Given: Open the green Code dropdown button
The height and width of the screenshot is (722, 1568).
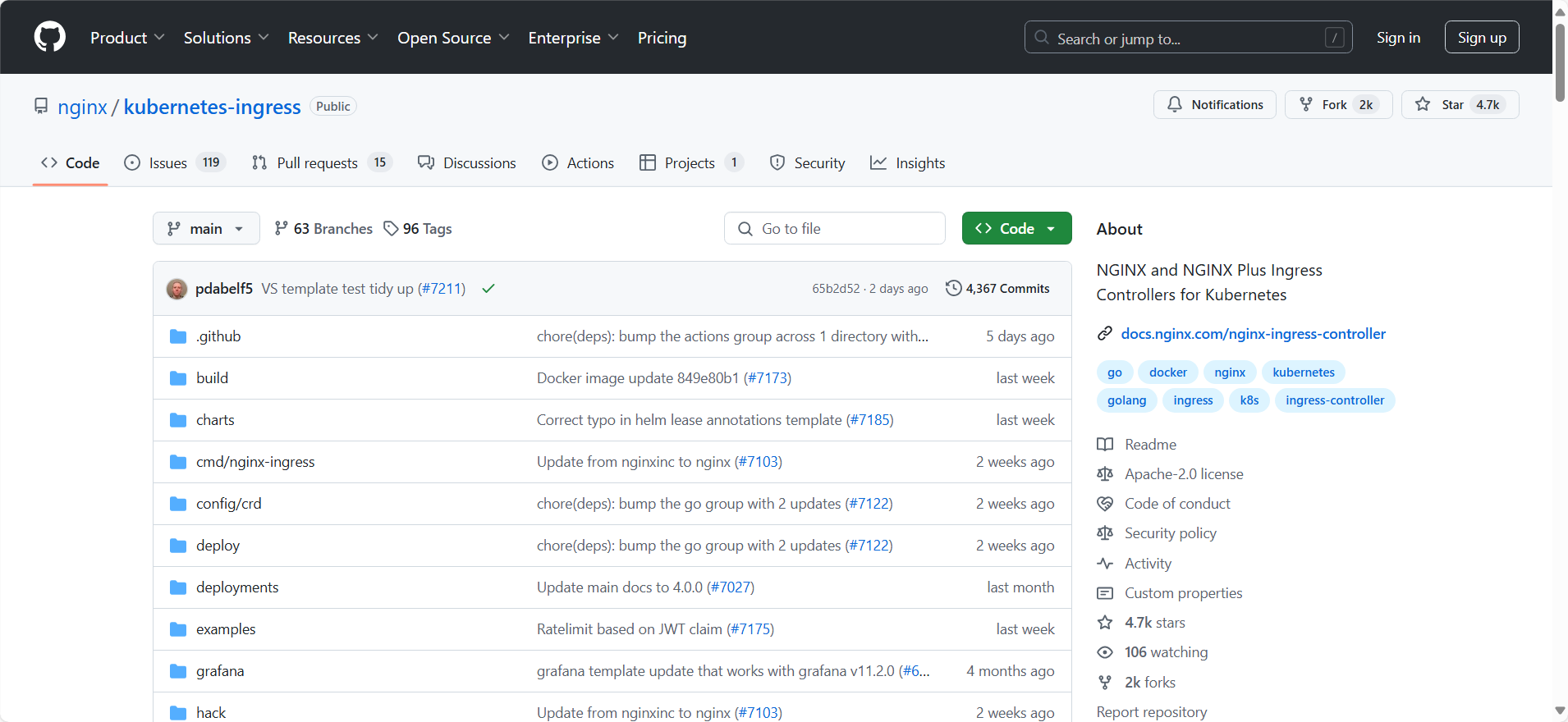Looking at the screenshot, I should (1016, 228).
